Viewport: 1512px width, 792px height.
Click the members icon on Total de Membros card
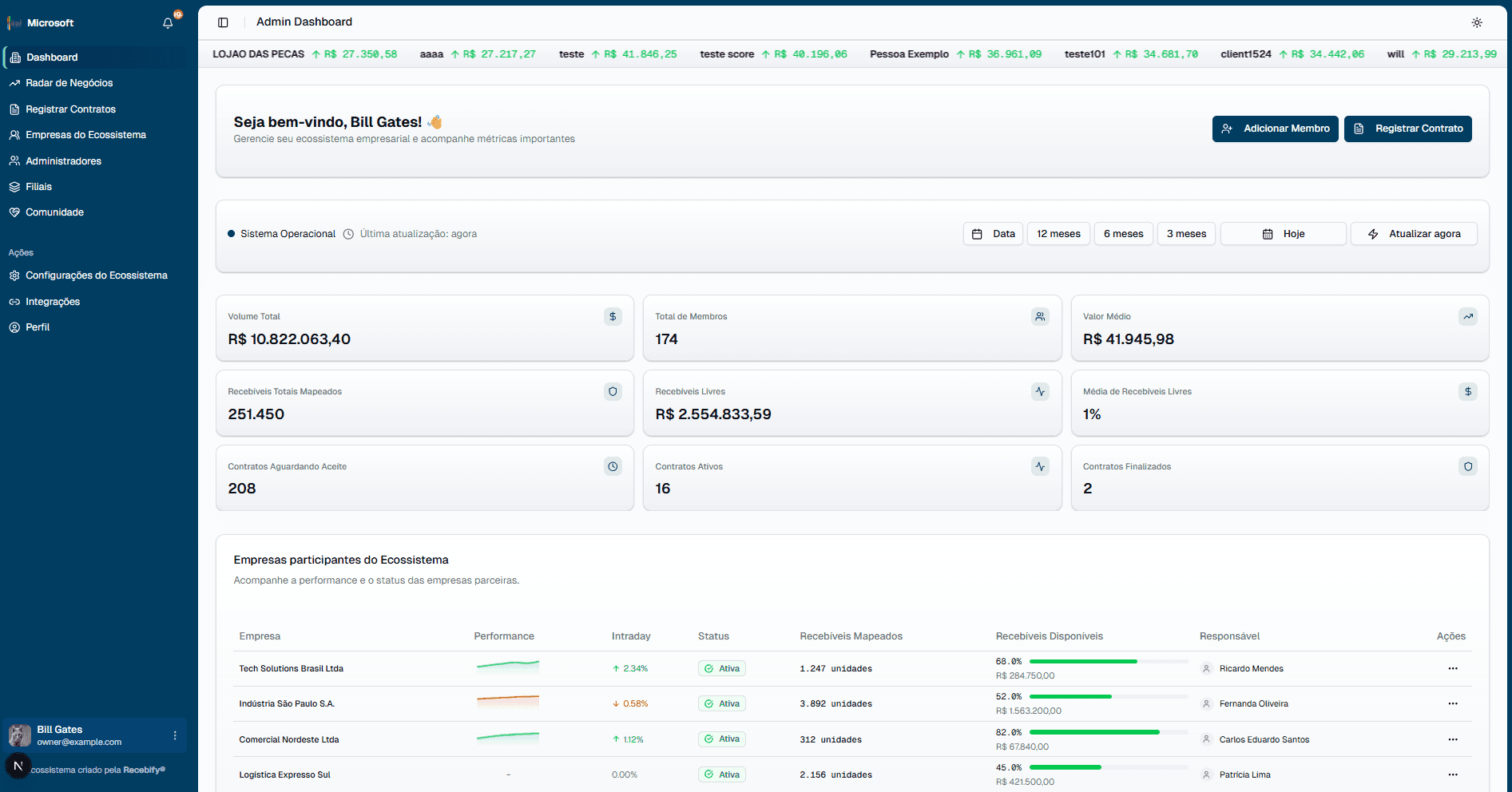click(1040, 316)
